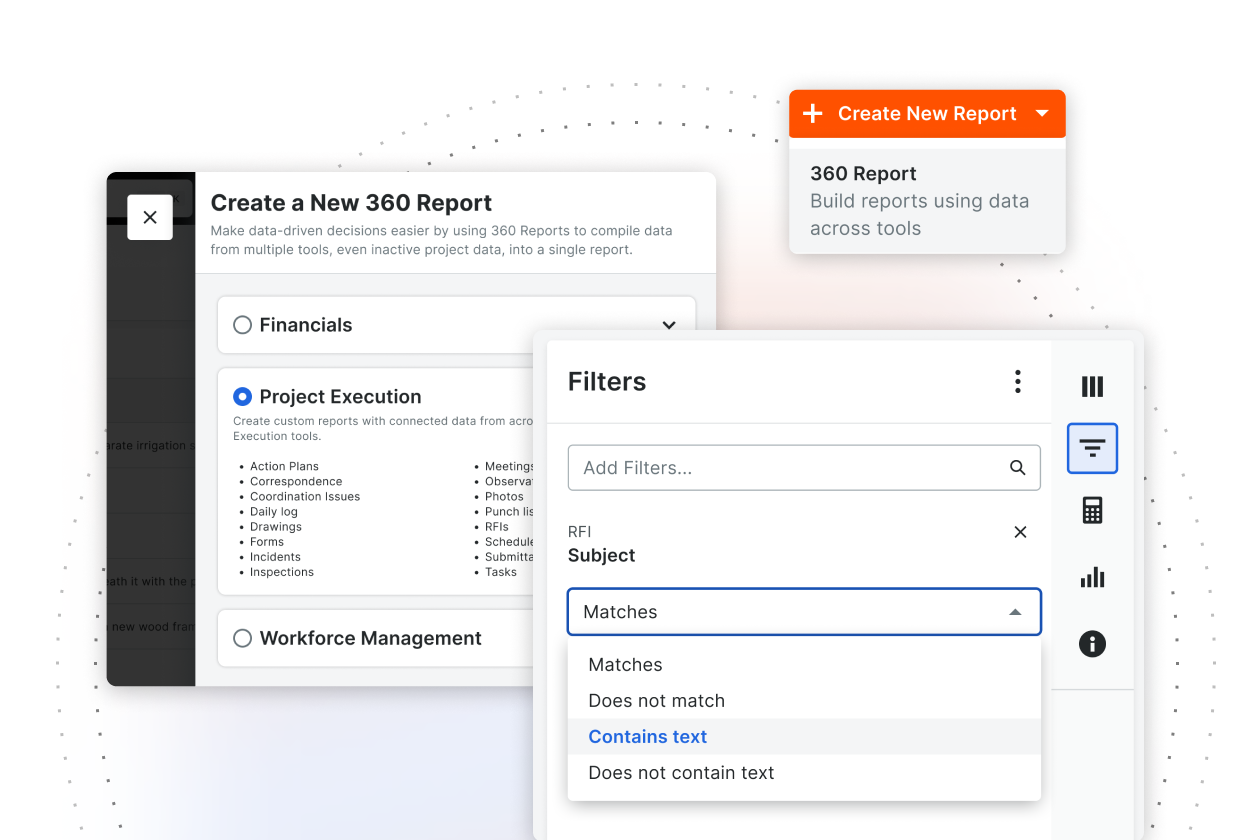Select the Project Execution radio button
Viewport: 1260px width, 840px height.
click(x=241, y=396)
